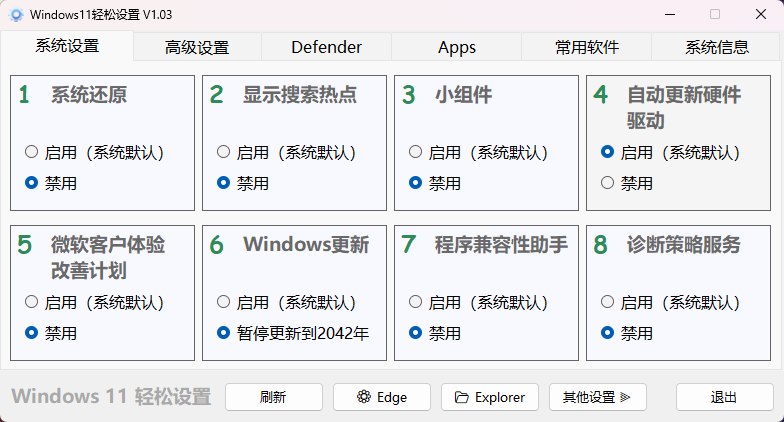Enable 程序兼容性助手 with 启用 option
The image size is (784, 422).
click(x=478, y=302)
